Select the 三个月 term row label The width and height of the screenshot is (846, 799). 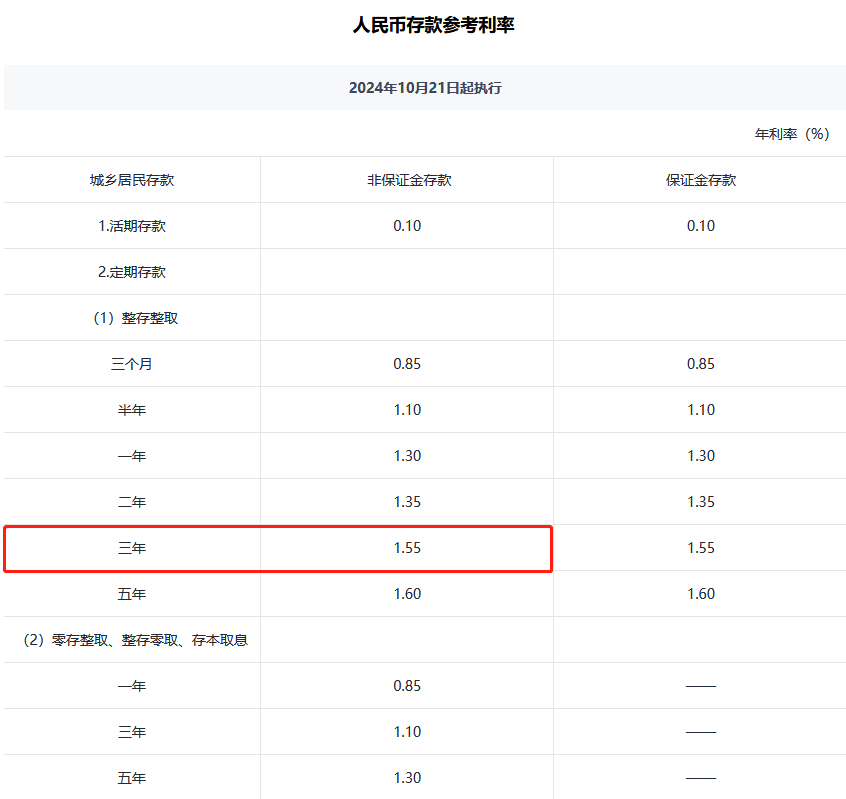pos(132,364)
